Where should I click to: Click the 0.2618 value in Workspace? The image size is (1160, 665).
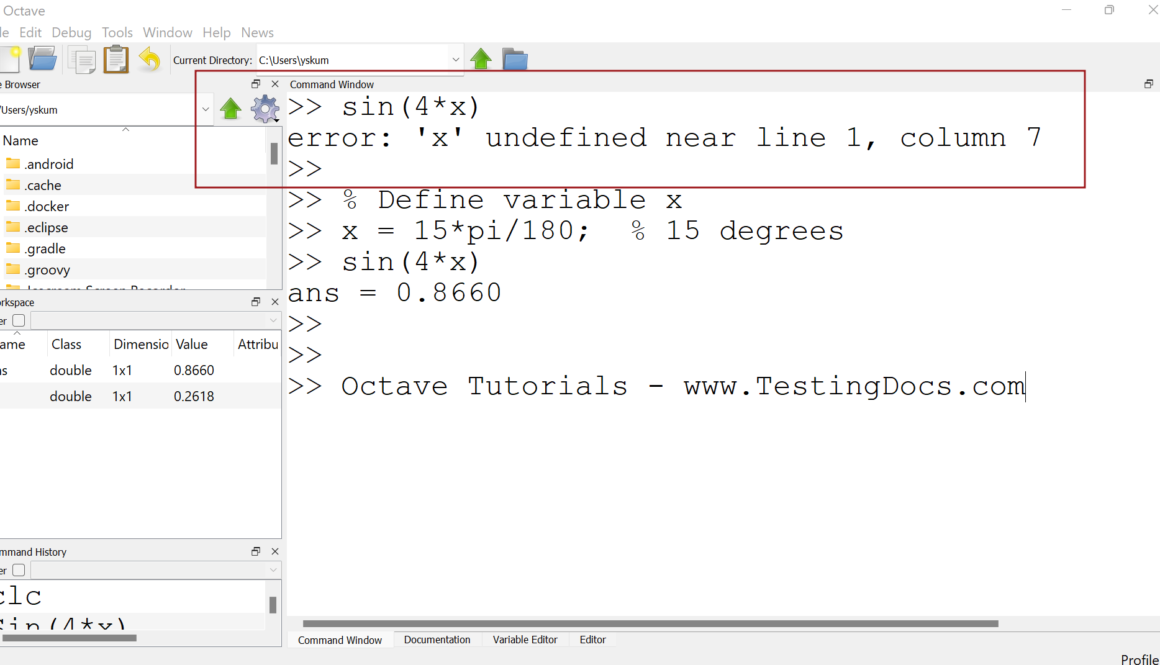pos(194,396)
